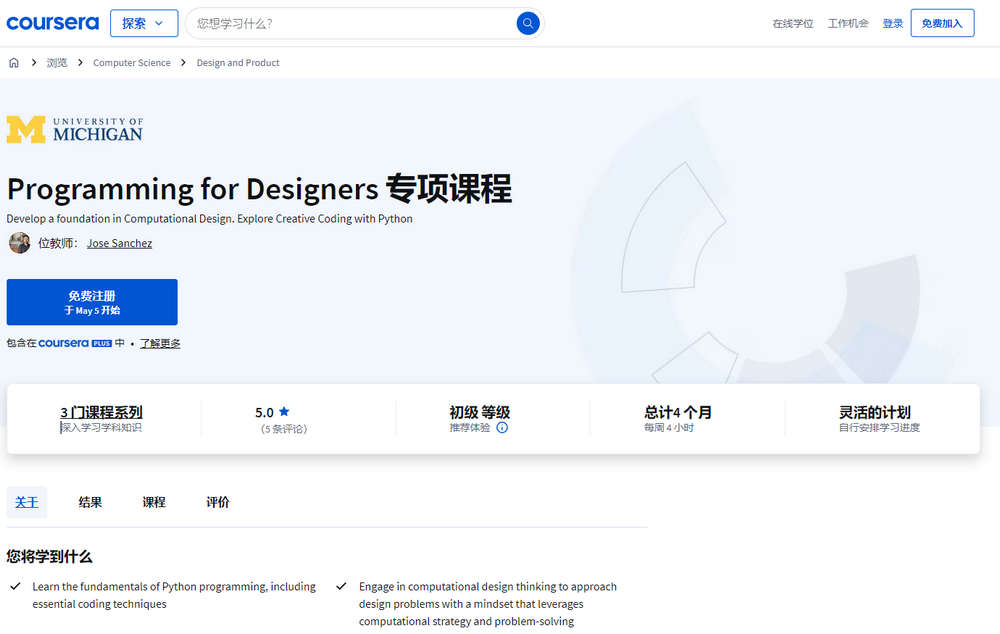1000x634 pixels.
Task: Click the 5.0 rating value
Action: click(264, 413)
